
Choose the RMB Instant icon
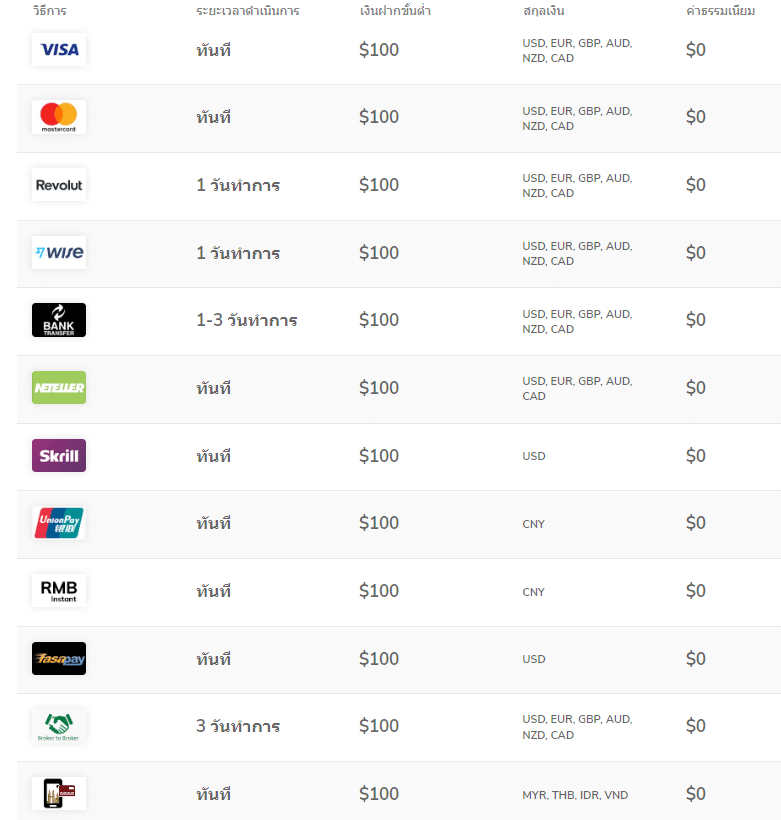[x=59, y=590]
